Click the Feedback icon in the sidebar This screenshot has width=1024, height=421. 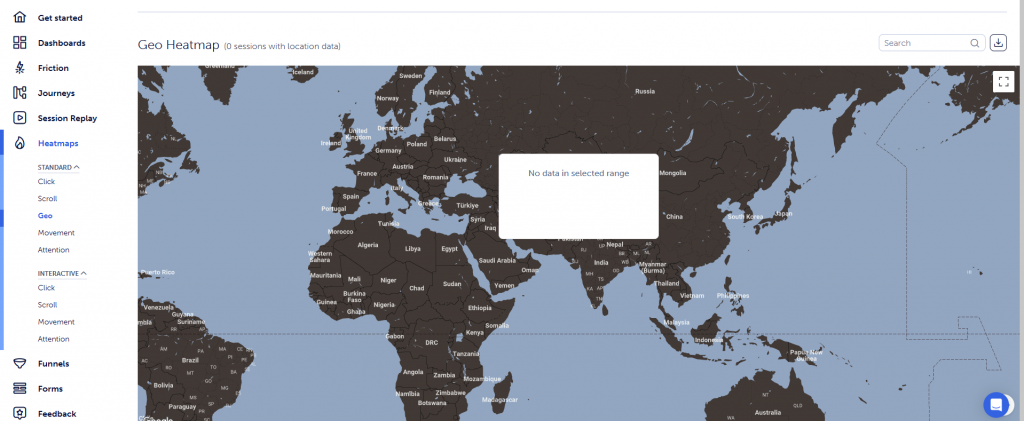coord(19,413)
